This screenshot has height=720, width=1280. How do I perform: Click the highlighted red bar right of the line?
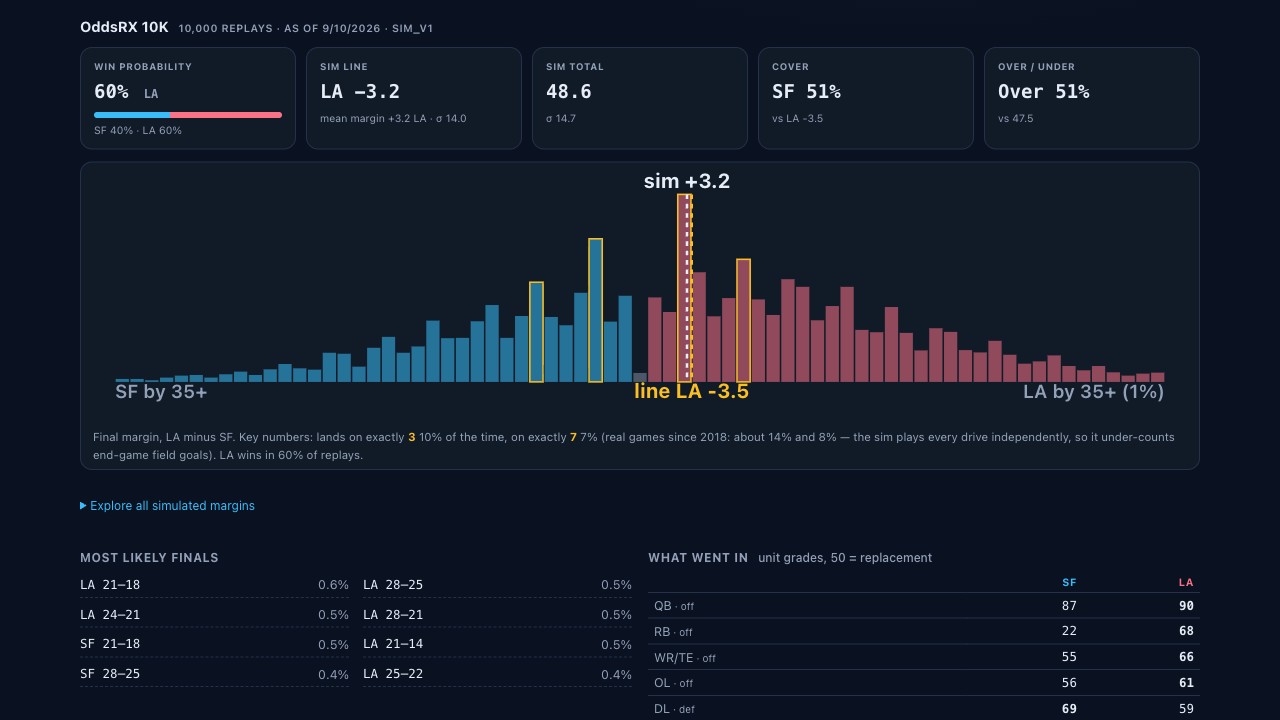[743, 320]
